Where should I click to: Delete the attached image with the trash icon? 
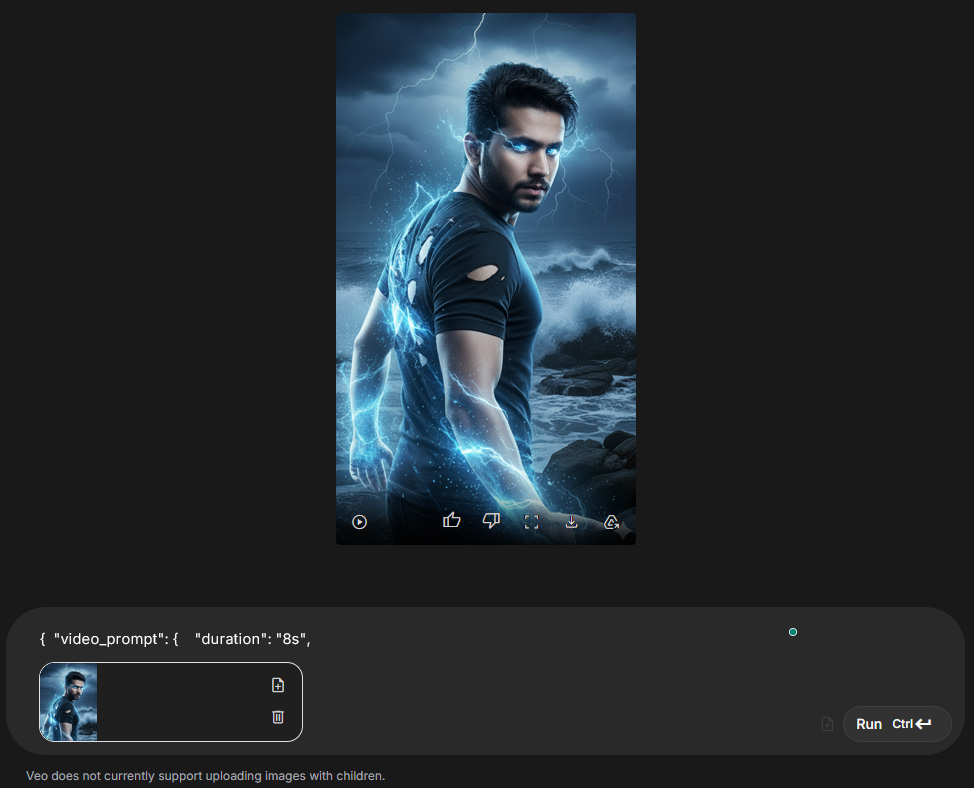click(277, 717)
